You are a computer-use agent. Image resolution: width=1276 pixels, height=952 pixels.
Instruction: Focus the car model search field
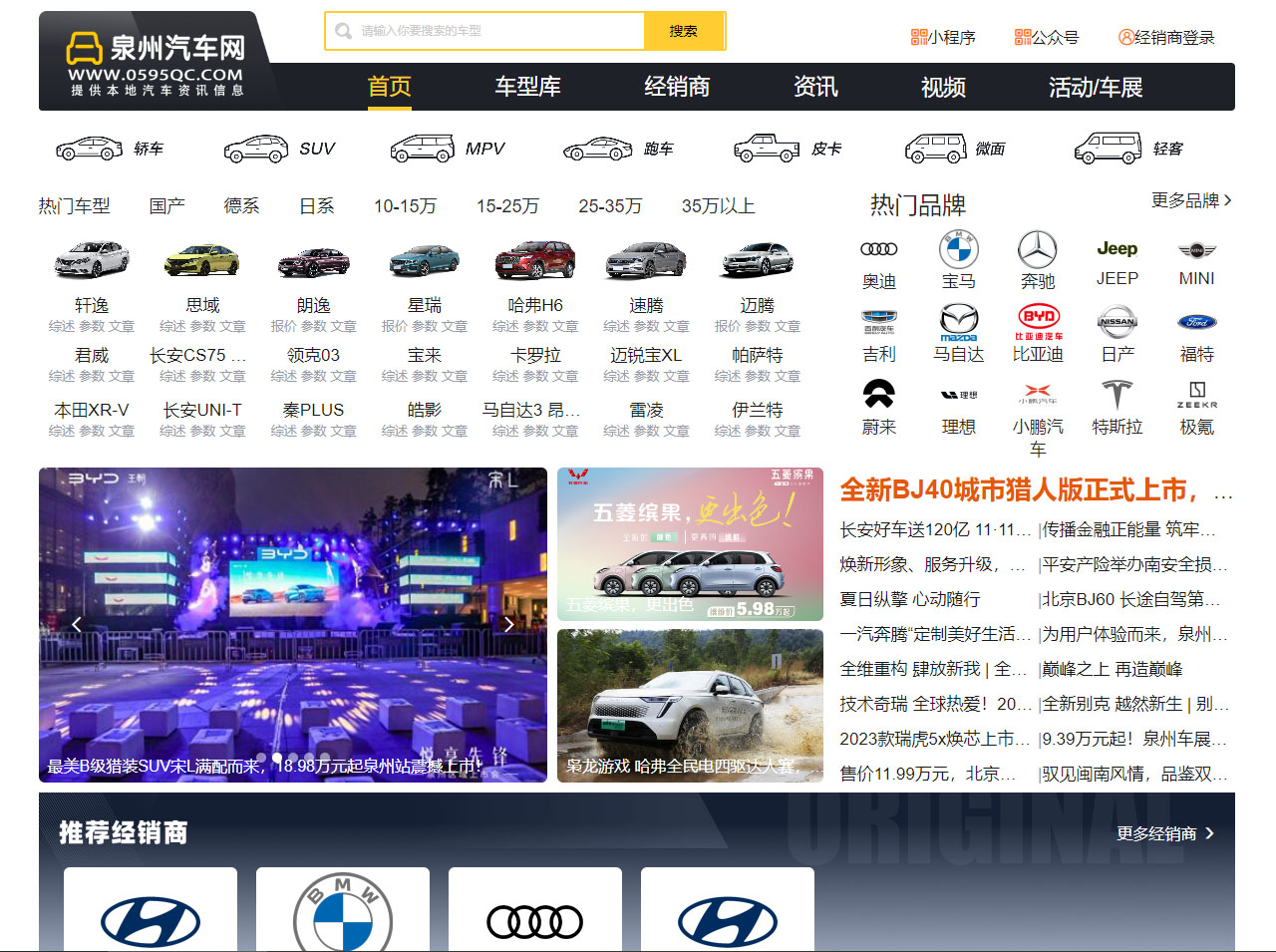coord(485,31)
